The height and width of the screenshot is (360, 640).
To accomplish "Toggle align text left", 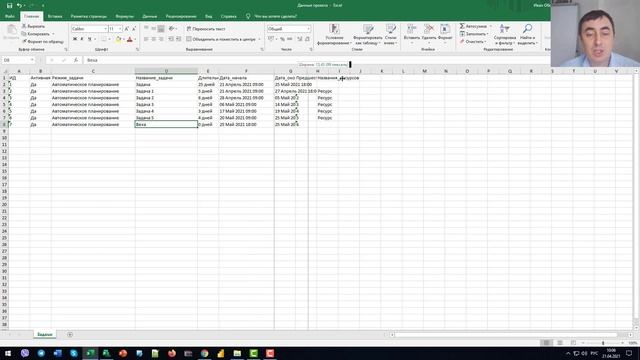I will pos(146,39).
